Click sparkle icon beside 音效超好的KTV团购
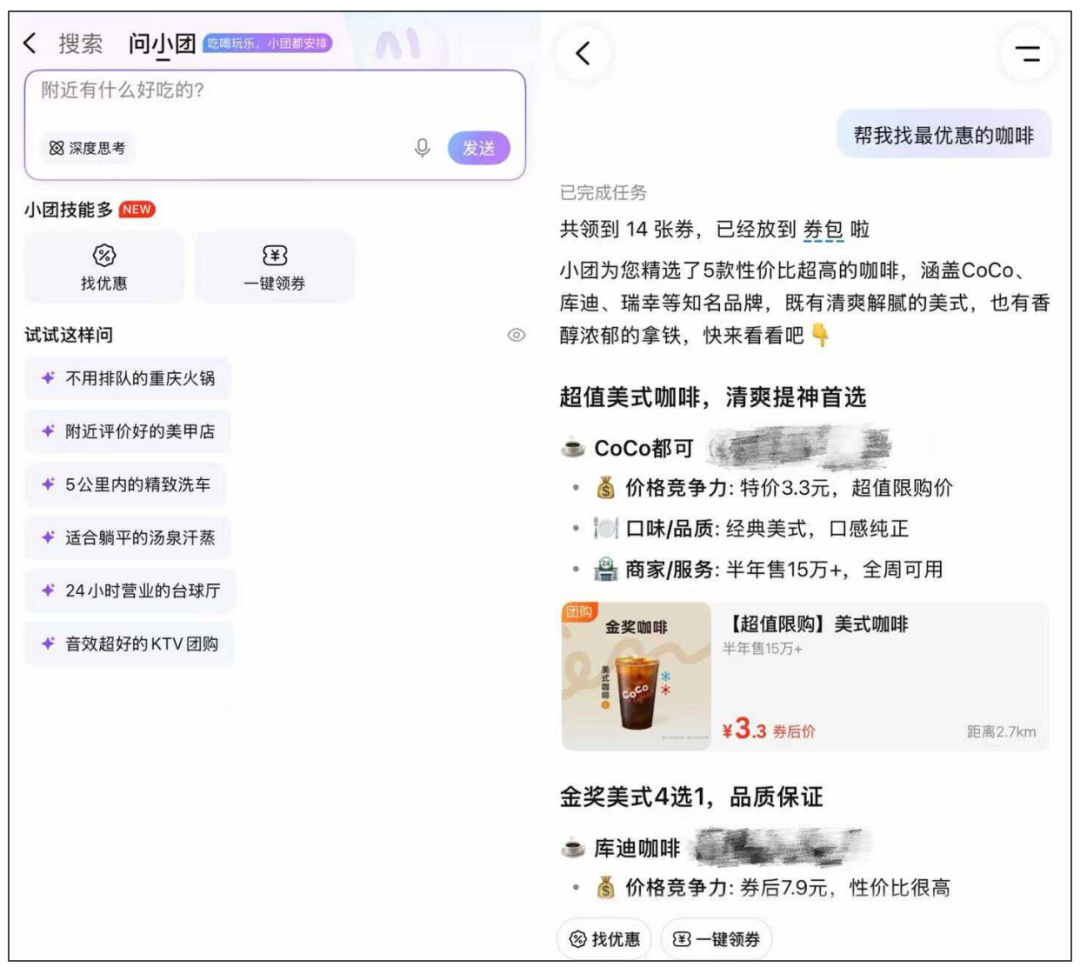Viewport: 1080px width, 967px height. [x=48, y=643]
